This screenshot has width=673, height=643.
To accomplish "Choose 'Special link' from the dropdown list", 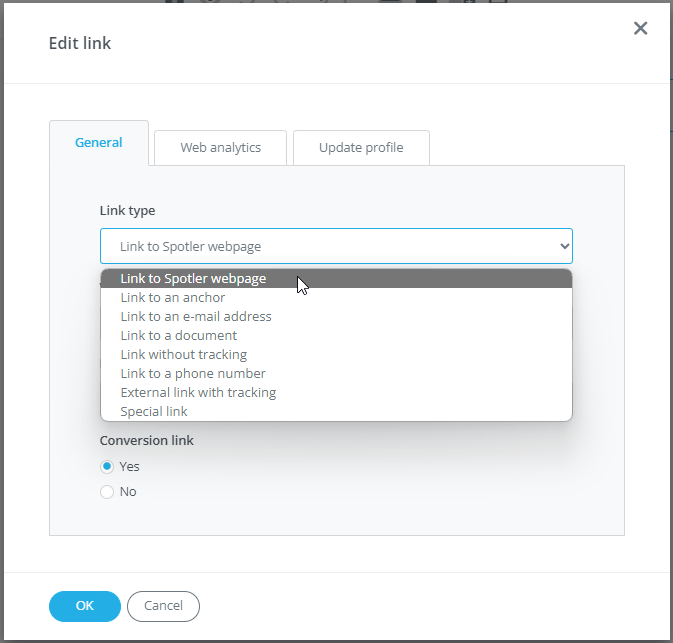I will [x=154, y=412].
